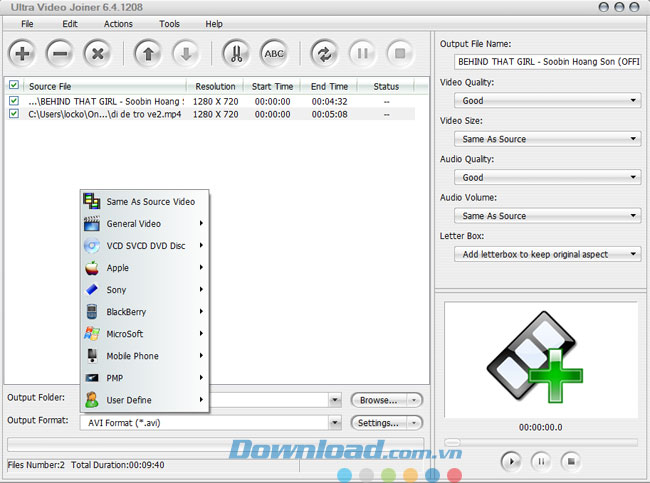Toggle the select-all checkbox in header
650x483 pixels.
[14, 85]
